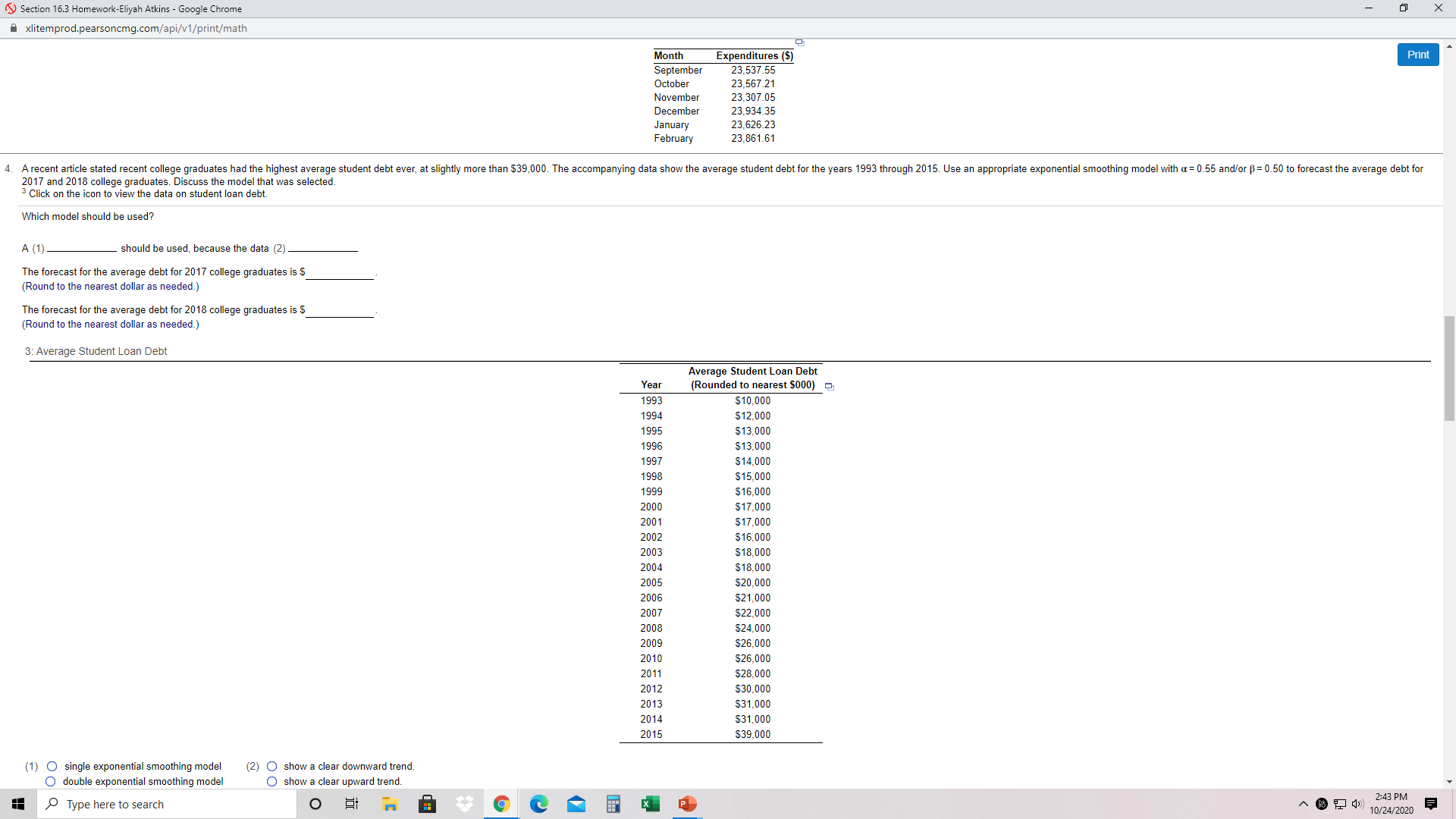This screenshot has width=1456, height=819.
Task: Launch Microsoft Edge from the taskbar
Action: (x=539, y=804)
